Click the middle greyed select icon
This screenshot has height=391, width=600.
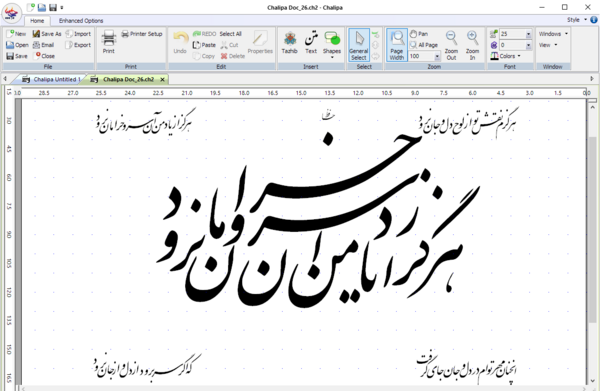pos(375,45)
